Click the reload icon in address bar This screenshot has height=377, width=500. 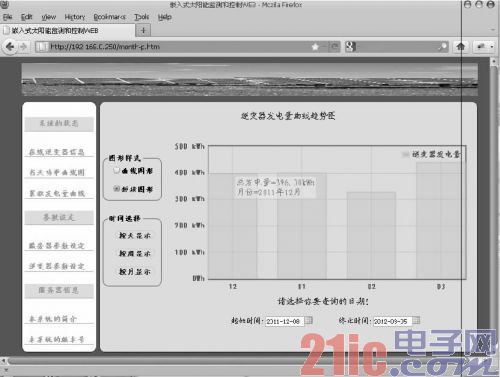tap(335, 47)
